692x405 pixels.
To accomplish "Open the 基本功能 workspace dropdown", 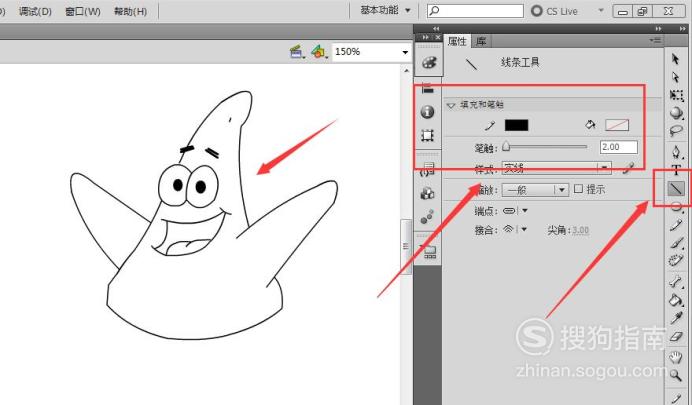I will pos(385,10).
